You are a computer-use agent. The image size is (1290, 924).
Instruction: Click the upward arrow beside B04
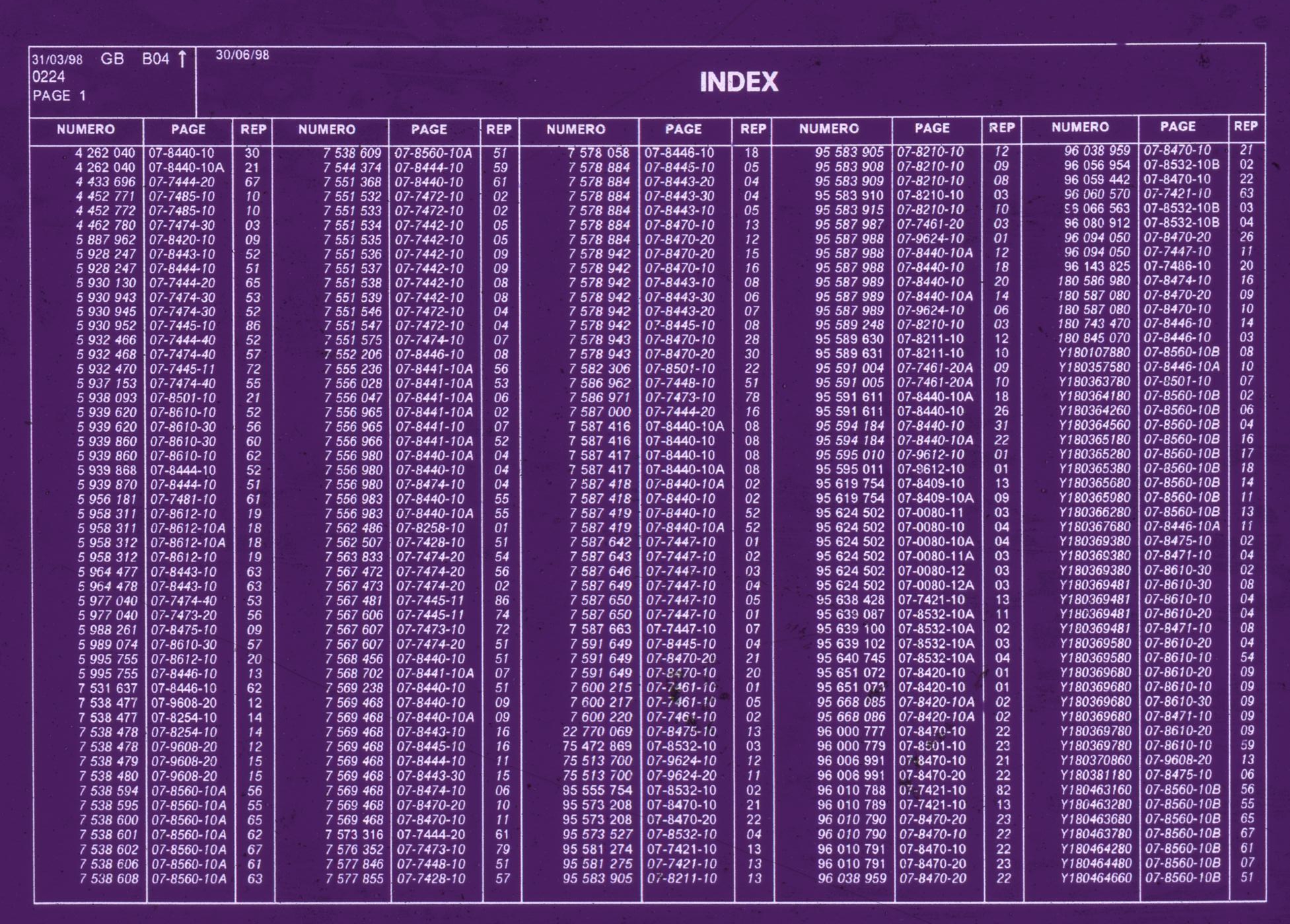pos(182,59)
